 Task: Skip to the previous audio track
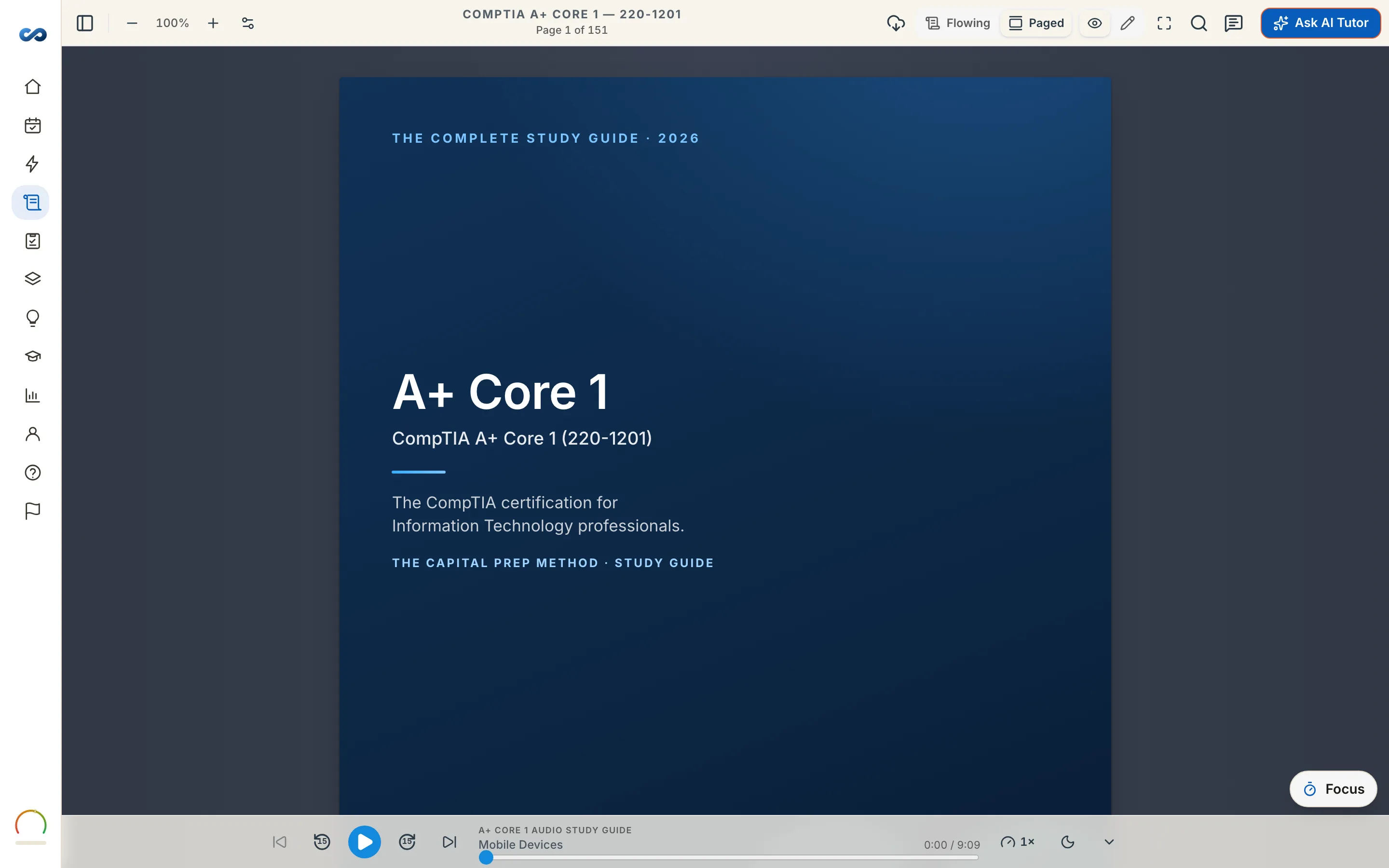pyautogui.click(x=280, y=842)
